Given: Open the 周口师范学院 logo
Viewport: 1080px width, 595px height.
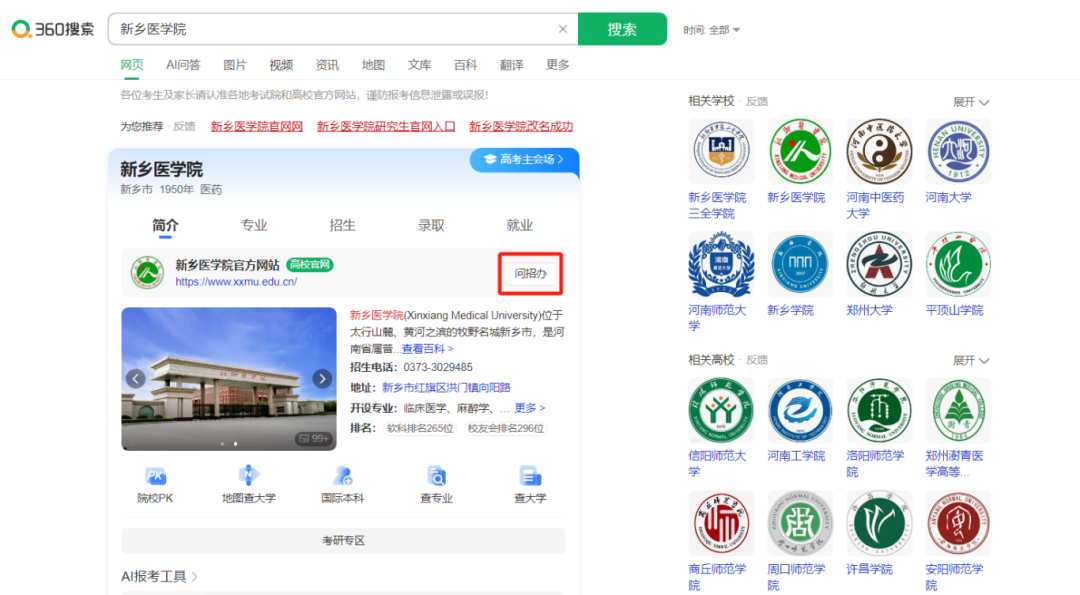Looking at the screenshot, I should pyautogui.click(x=800, y=523).
